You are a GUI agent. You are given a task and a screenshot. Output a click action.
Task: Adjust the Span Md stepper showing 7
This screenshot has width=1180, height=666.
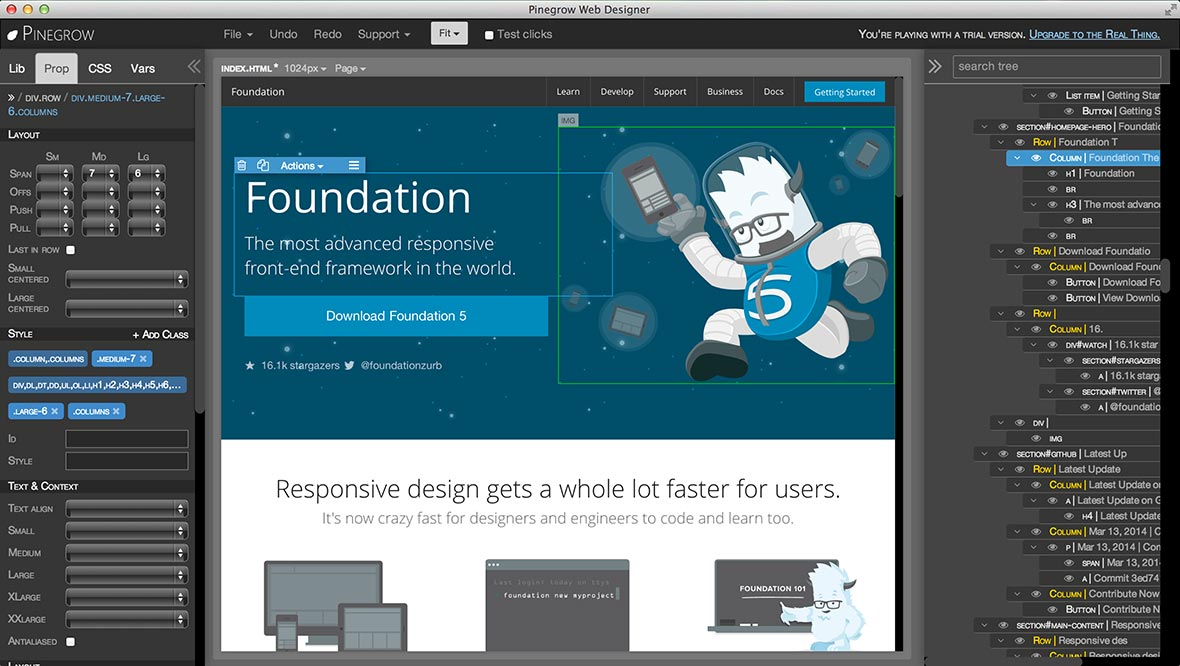(100, 174)
